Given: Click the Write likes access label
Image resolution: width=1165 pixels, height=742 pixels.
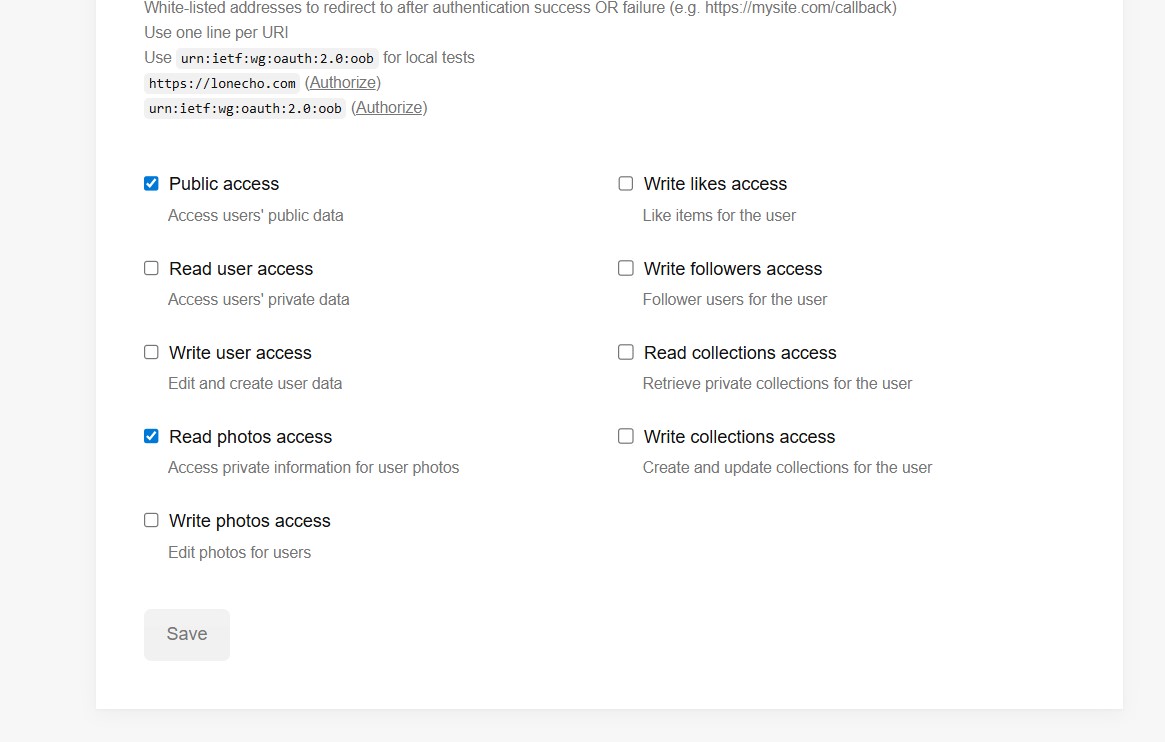Looking at the screenshot, I should 715,184.
